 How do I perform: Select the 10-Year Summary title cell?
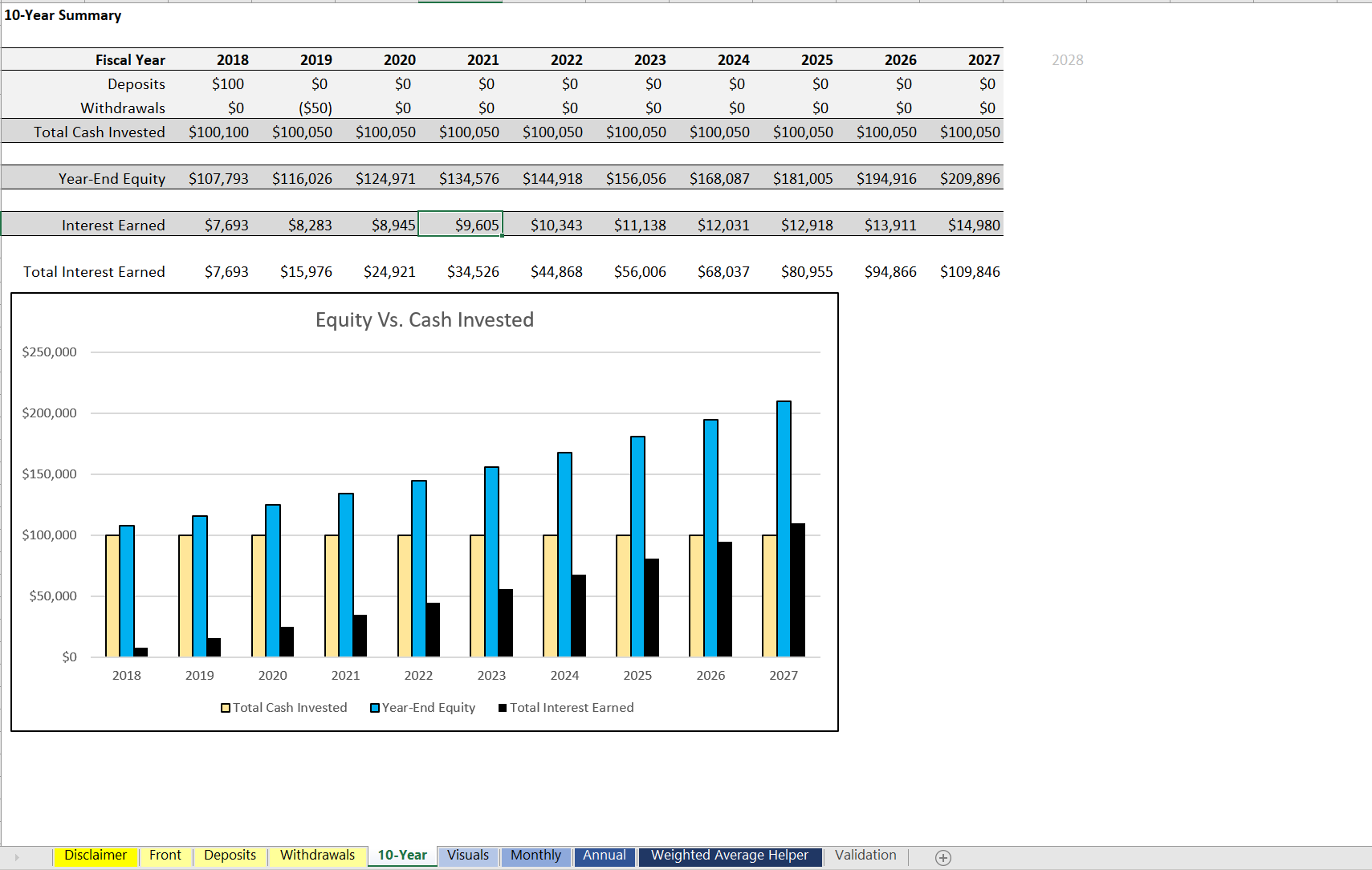click(x=63, y=15)
